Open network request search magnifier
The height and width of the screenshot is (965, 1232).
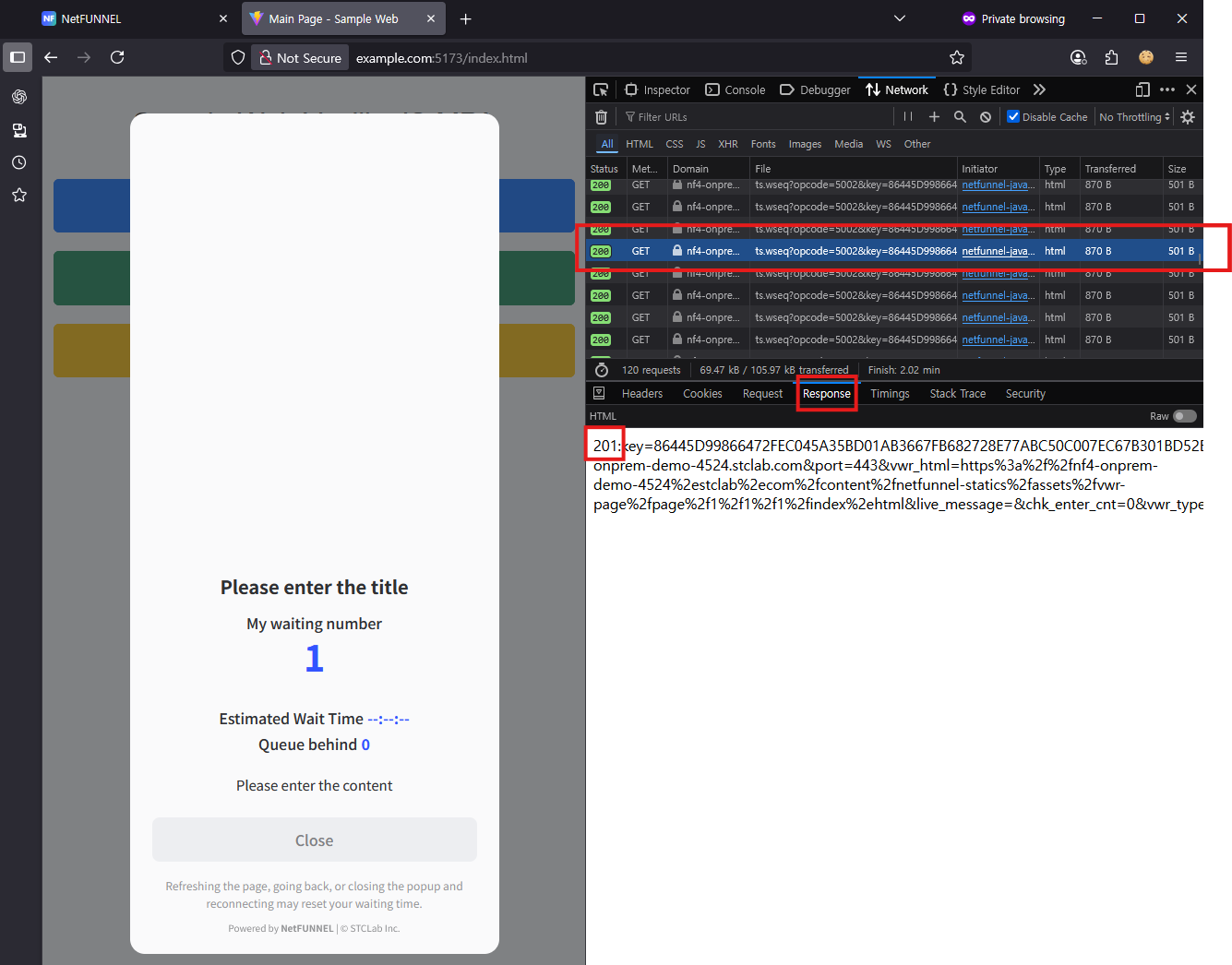[x=960, y=117]
